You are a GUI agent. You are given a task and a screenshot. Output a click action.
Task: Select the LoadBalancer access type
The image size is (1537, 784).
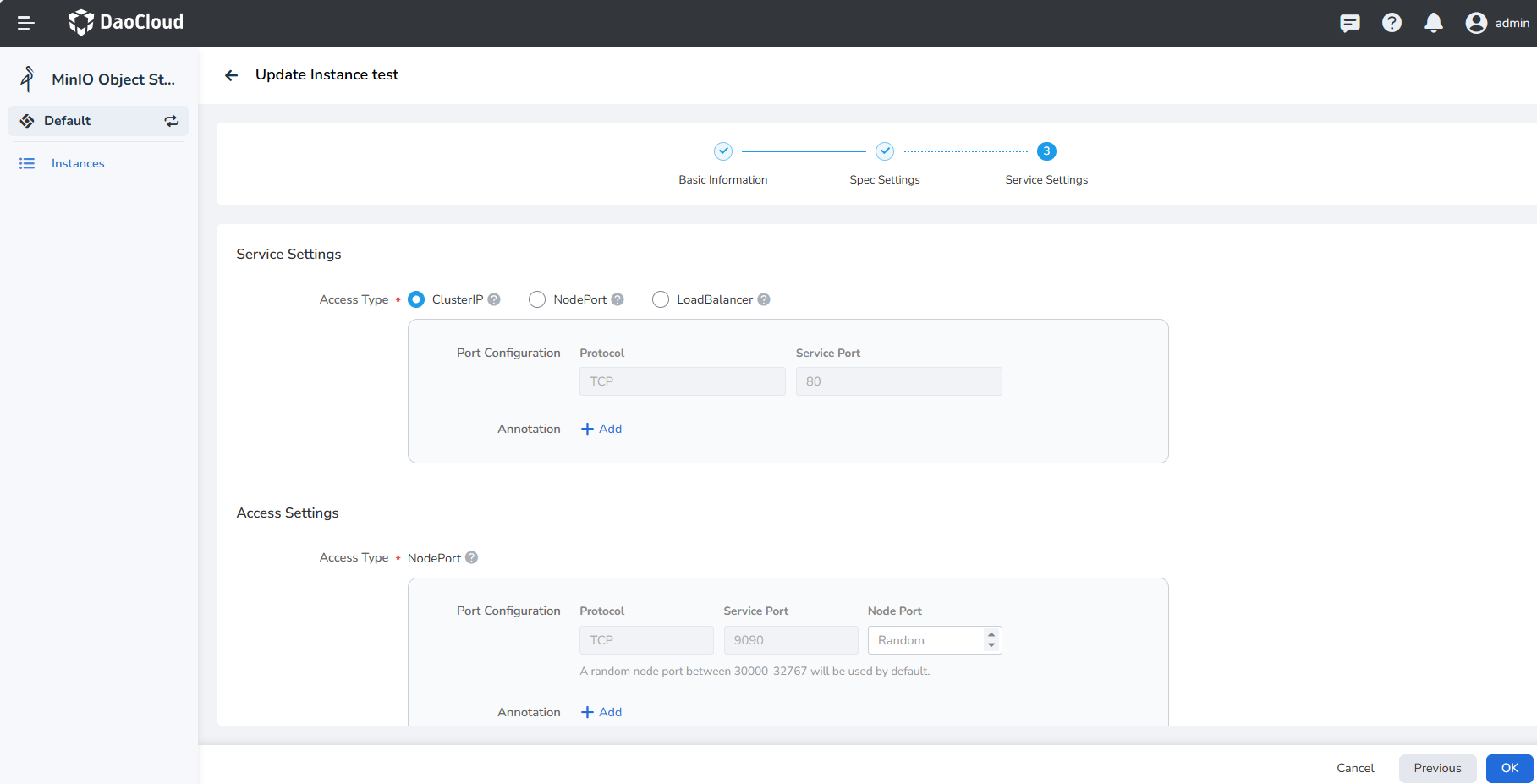[x=661, y=299]
